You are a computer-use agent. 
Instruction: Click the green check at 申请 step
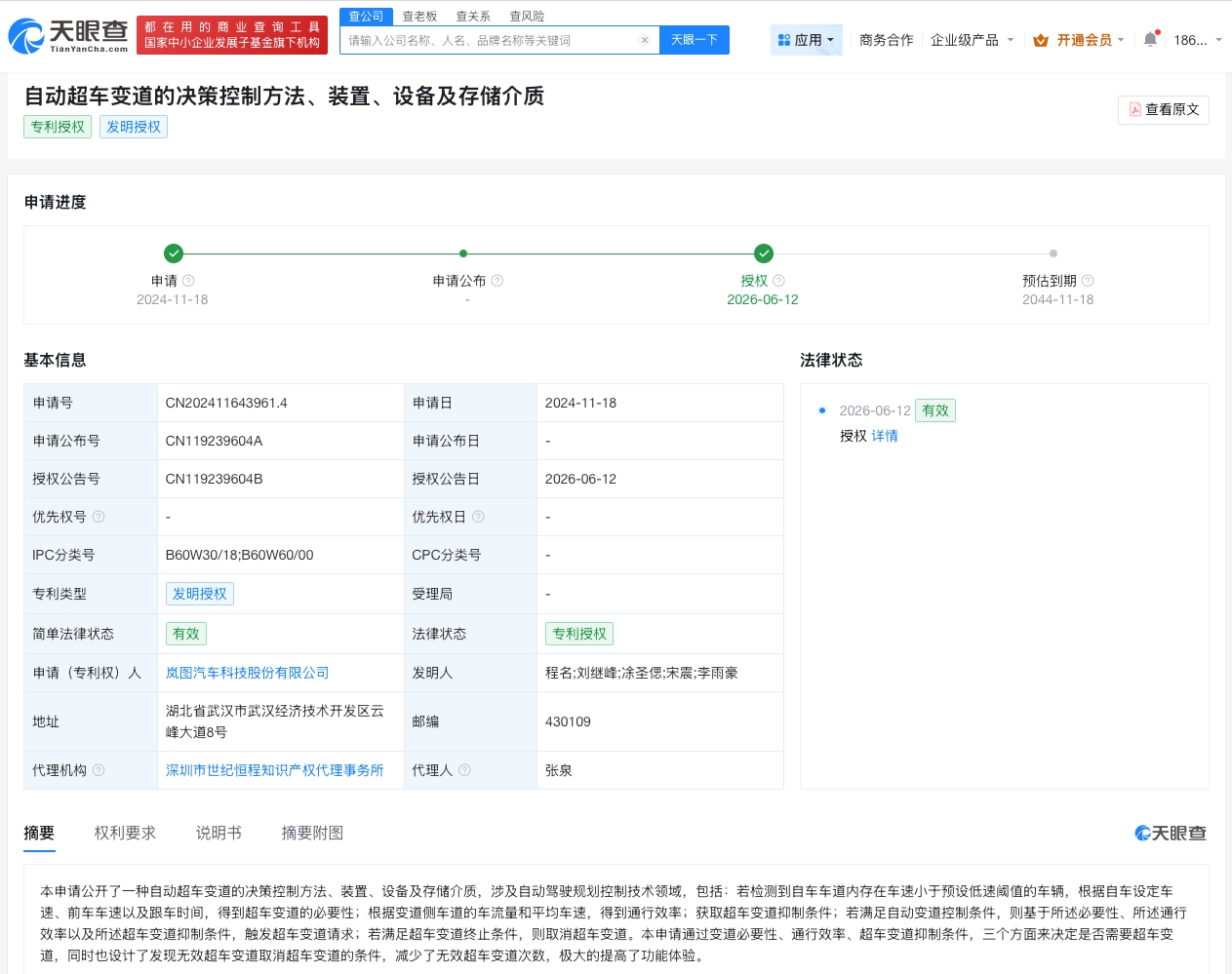pos(174,253)
